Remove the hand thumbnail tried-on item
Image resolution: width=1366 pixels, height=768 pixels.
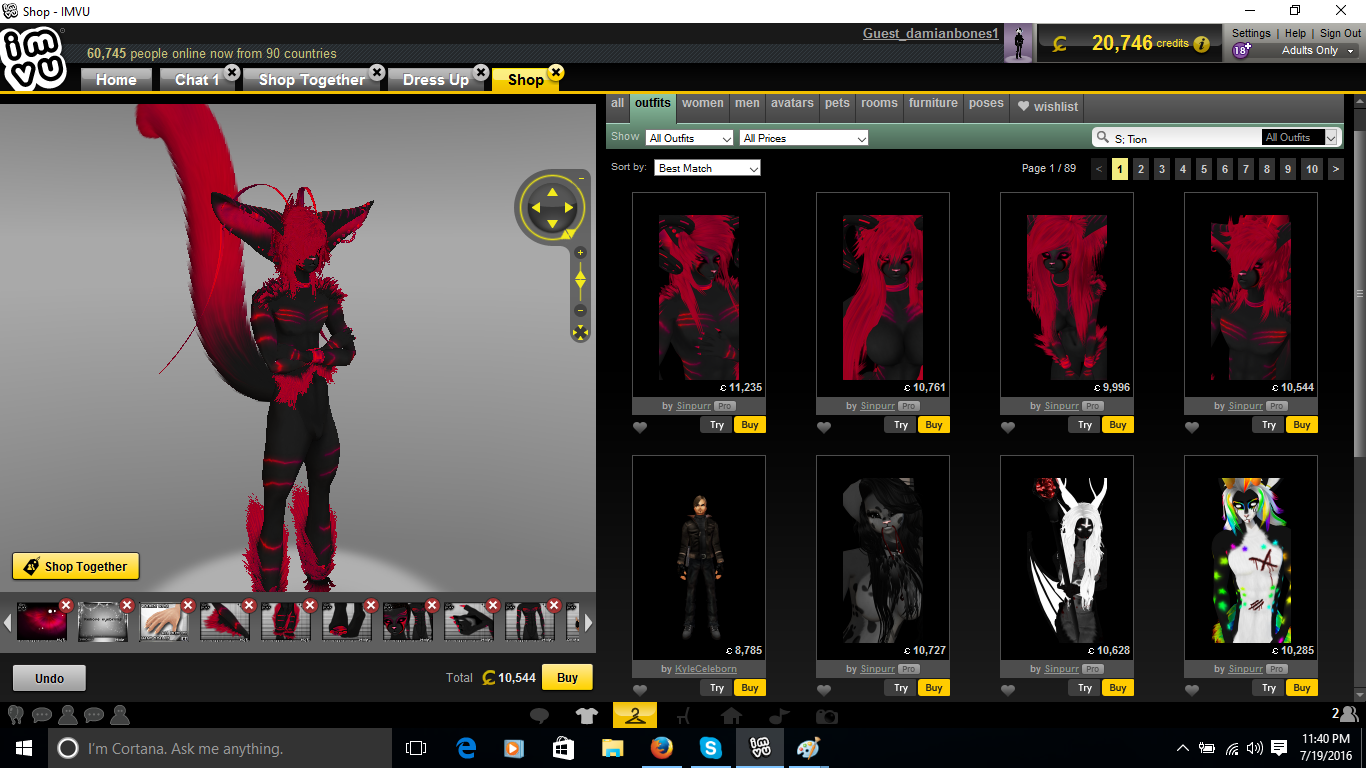point(188,605)
